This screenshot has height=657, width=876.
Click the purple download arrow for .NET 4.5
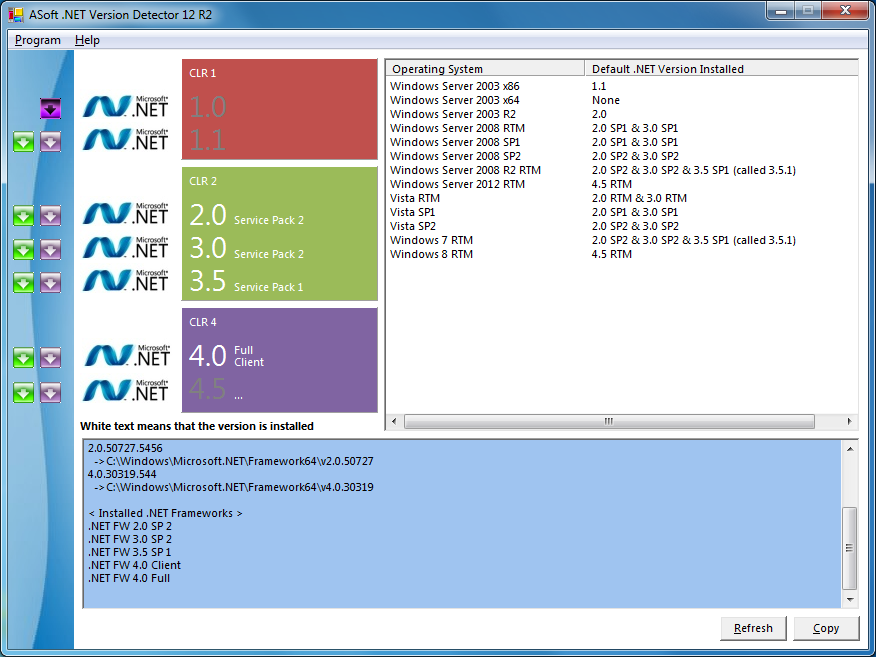pyautogui.click(x=50, y=393)
